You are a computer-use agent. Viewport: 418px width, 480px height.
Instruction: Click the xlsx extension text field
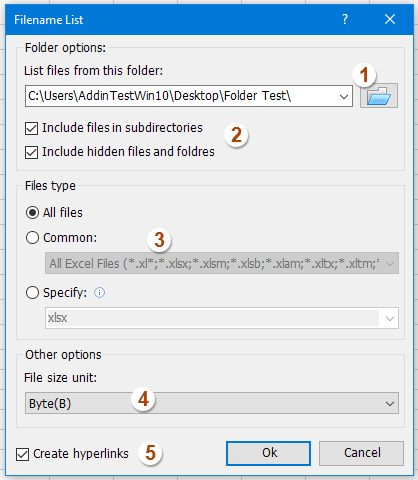point(213,318)
